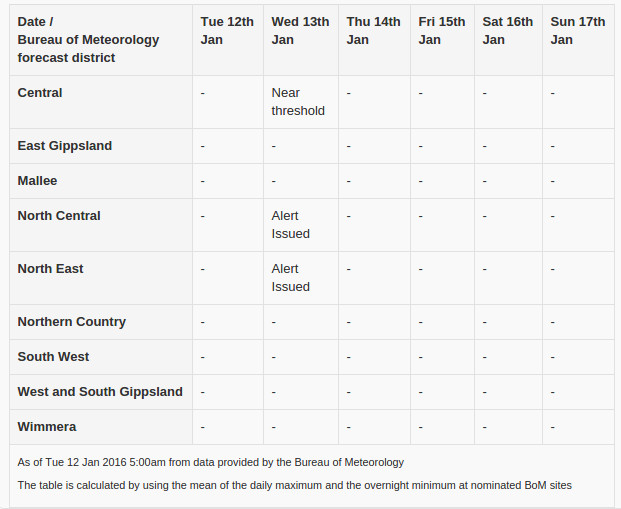
Task: Select the Wed 13th Jan column header
Action: (x=300, y=31)
